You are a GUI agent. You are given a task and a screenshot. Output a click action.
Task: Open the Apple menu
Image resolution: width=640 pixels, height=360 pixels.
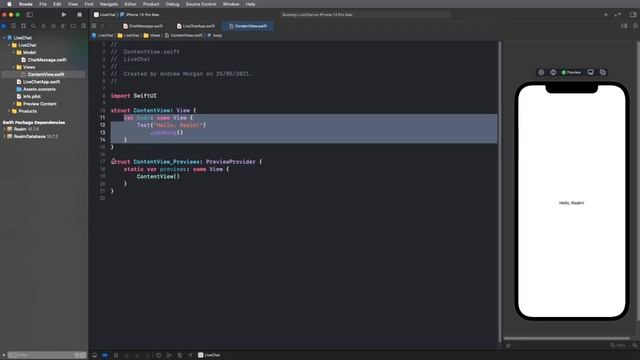click(9, 4)
